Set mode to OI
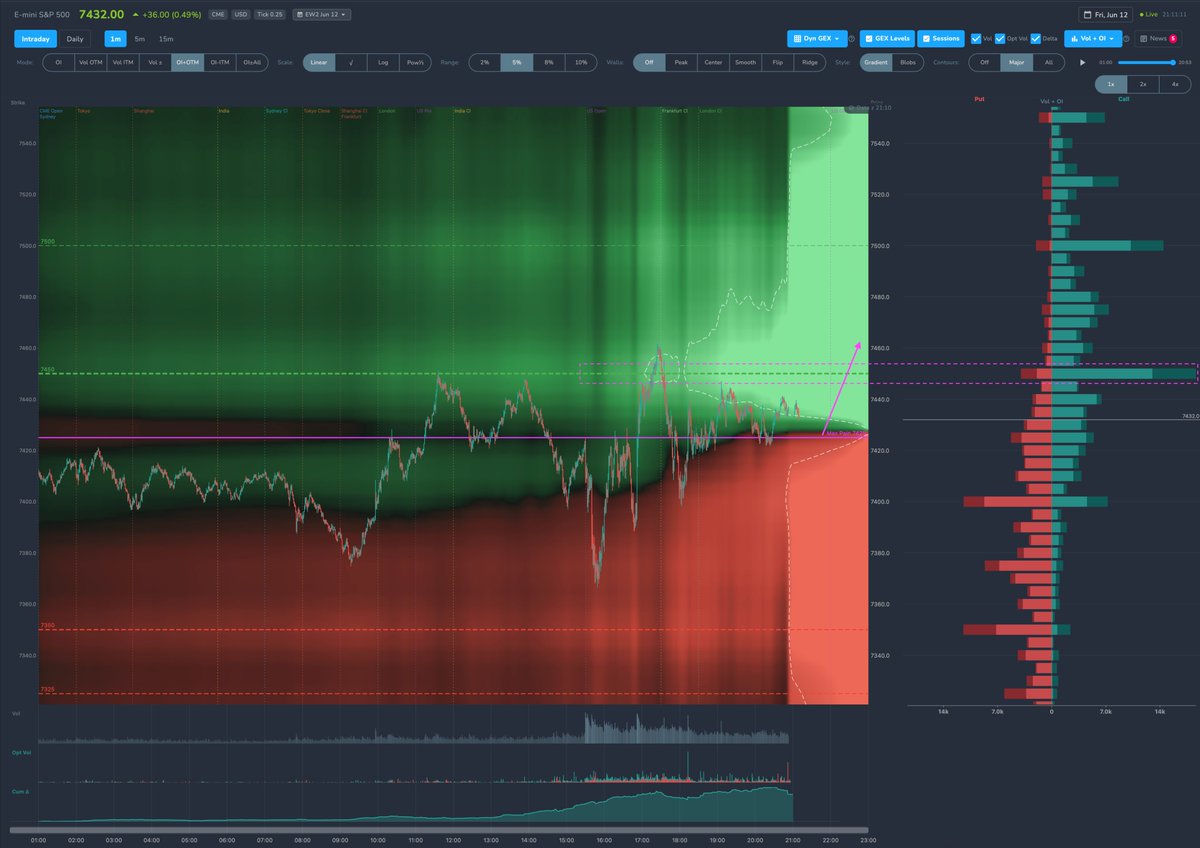This screenshot has width=1200, height=848. pos(58,62)
